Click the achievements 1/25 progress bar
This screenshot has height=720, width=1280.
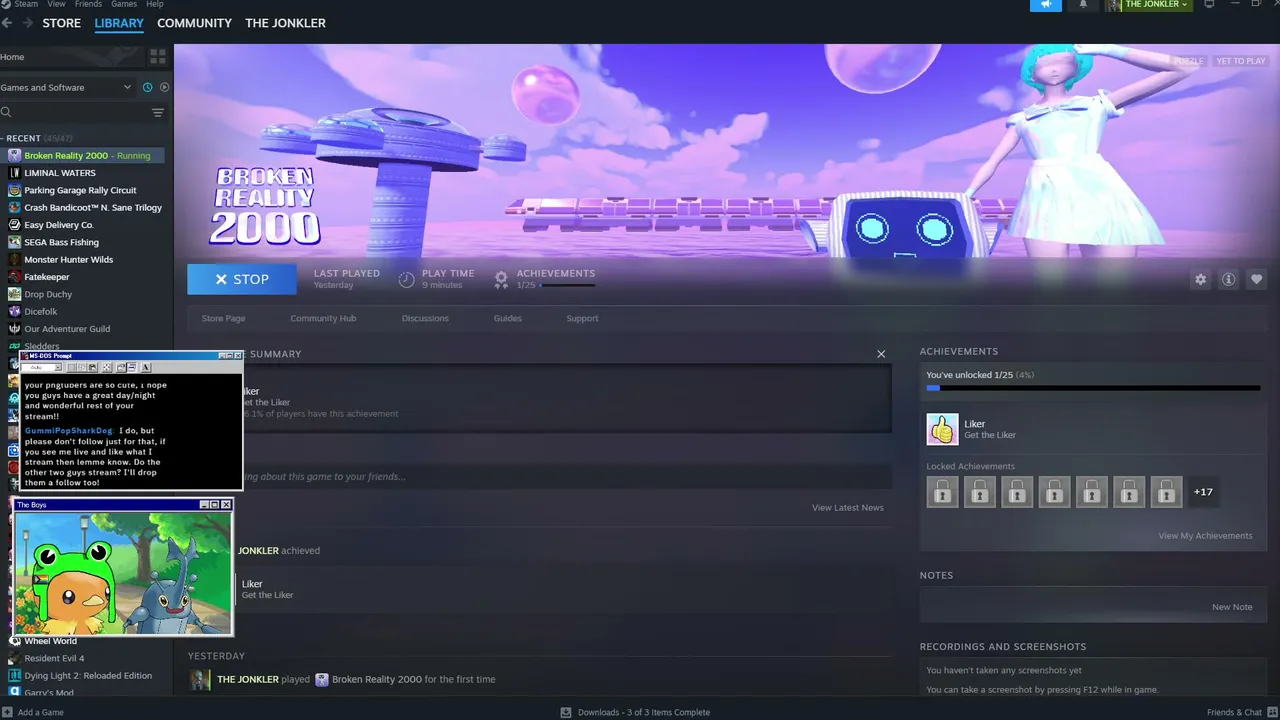(x=567, y=285)
